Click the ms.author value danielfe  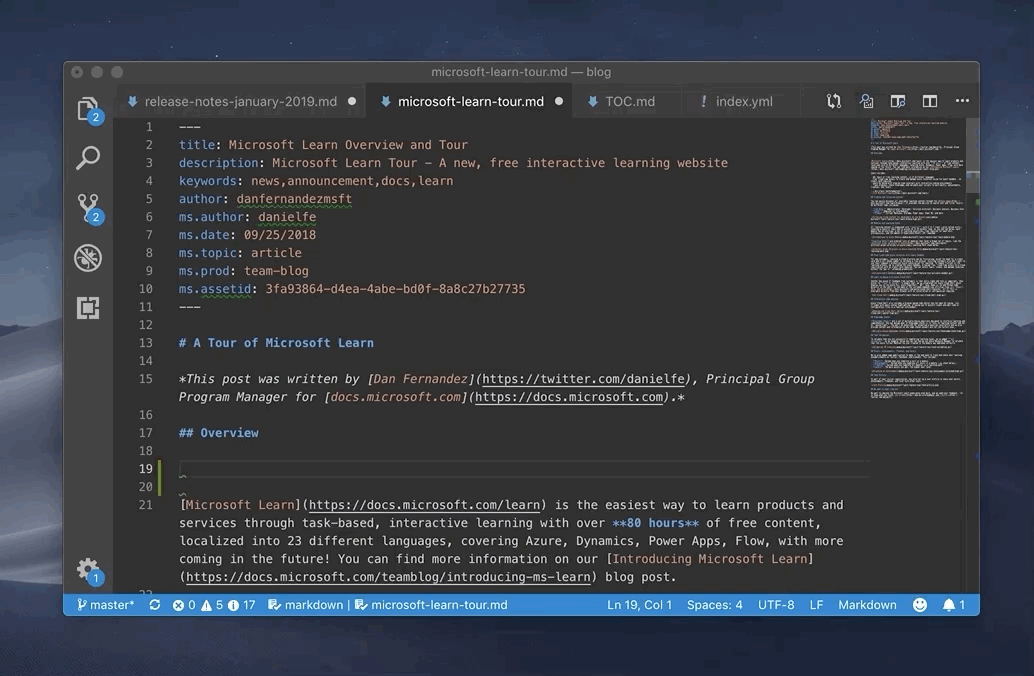tap(287, 217)
